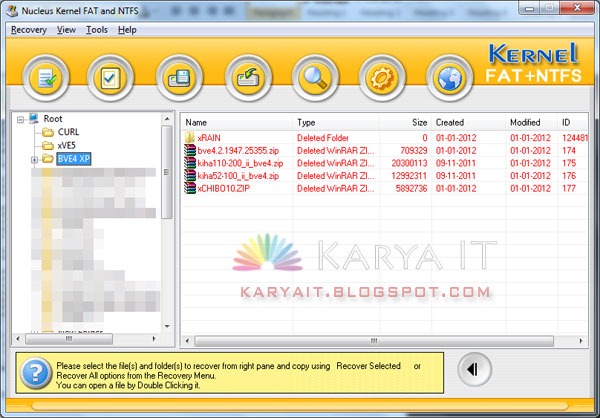The height and width of the screenshot is (418, 600).
Task: Select file kiha52-100_ii_bve4.zip
Action: (x=238, y=176)
